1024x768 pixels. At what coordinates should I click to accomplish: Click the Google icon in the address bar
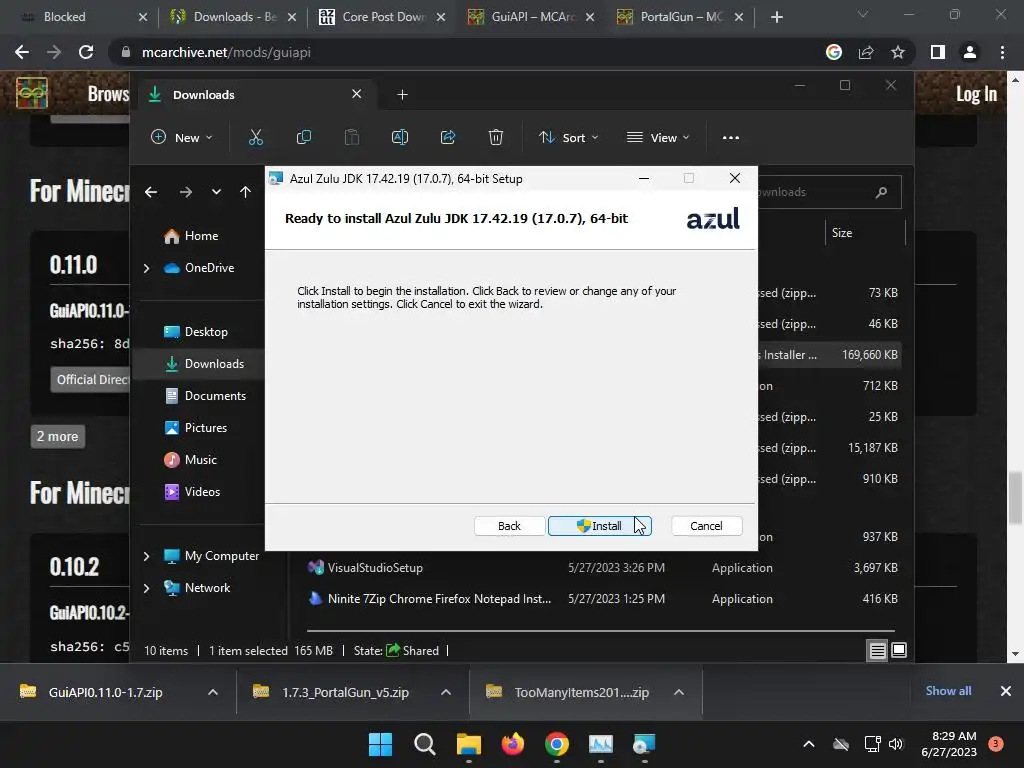tap(834, 52)
